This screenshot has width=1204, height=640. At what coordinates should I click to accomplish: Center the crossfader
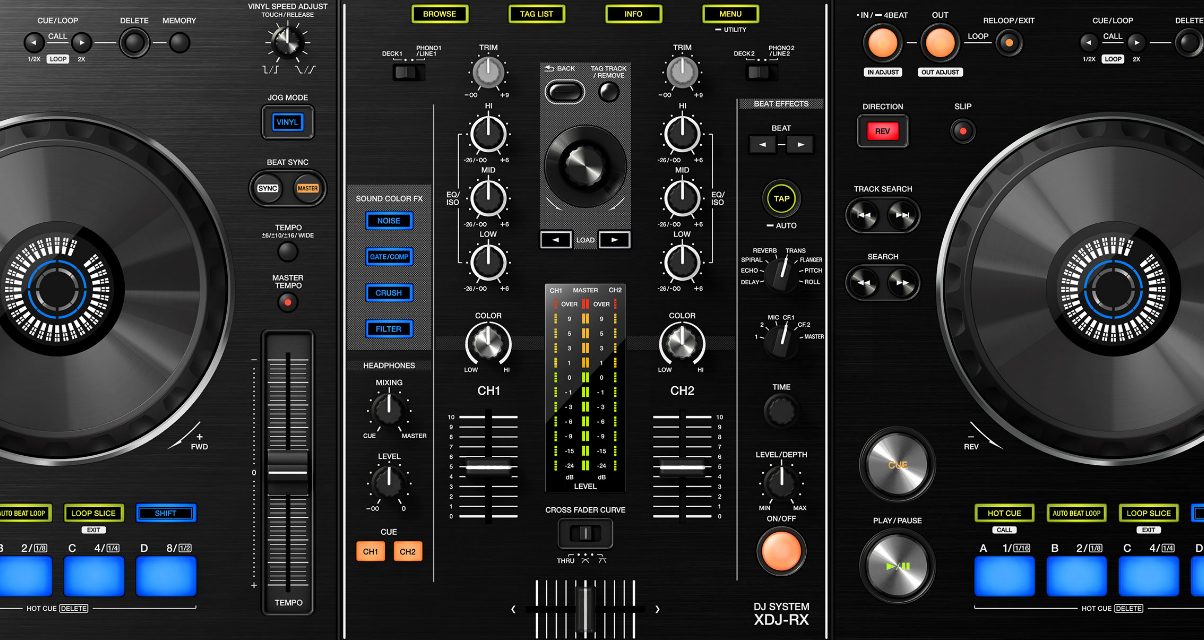pyautogui.click(x=584, y=607)
